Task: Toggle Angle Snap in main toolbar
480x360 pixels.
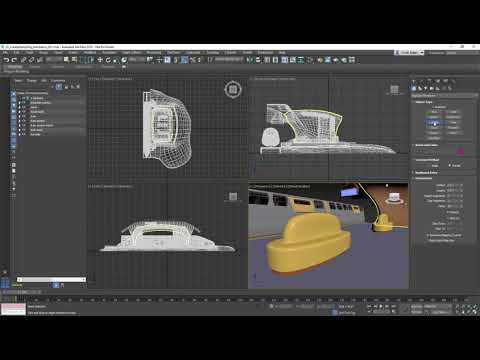Action: pos(184,60)
